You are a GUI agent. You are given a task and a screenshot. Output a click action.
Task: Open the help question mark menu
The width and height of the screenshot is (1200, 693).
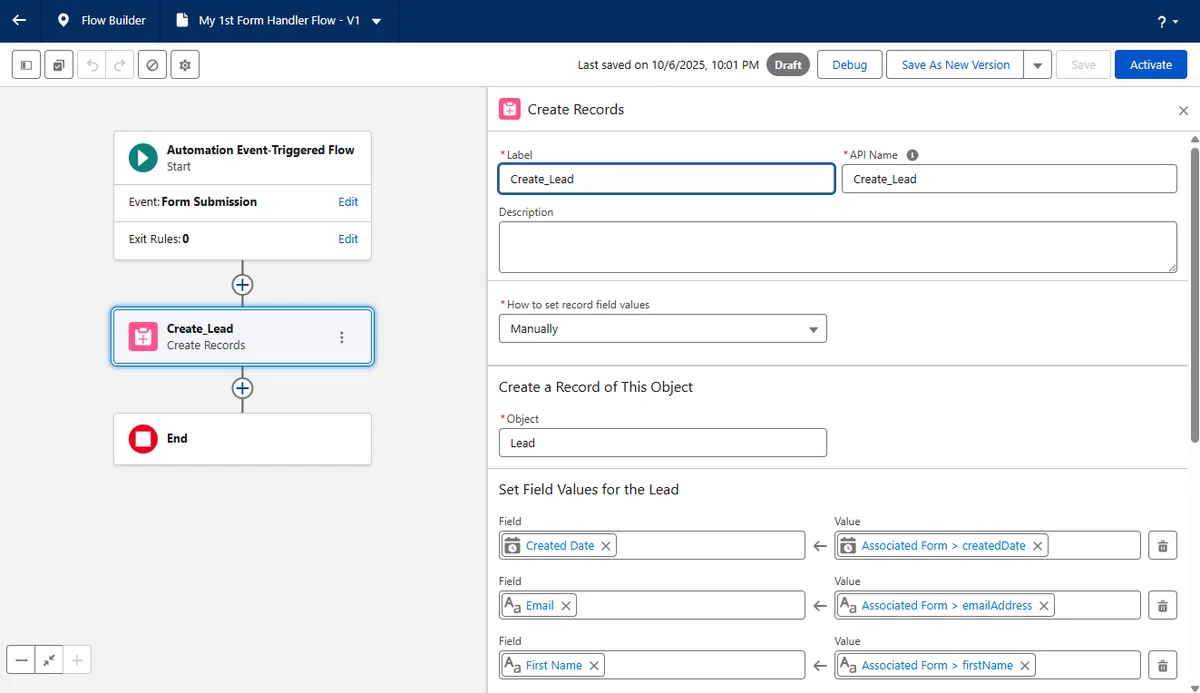(1167, 21)
